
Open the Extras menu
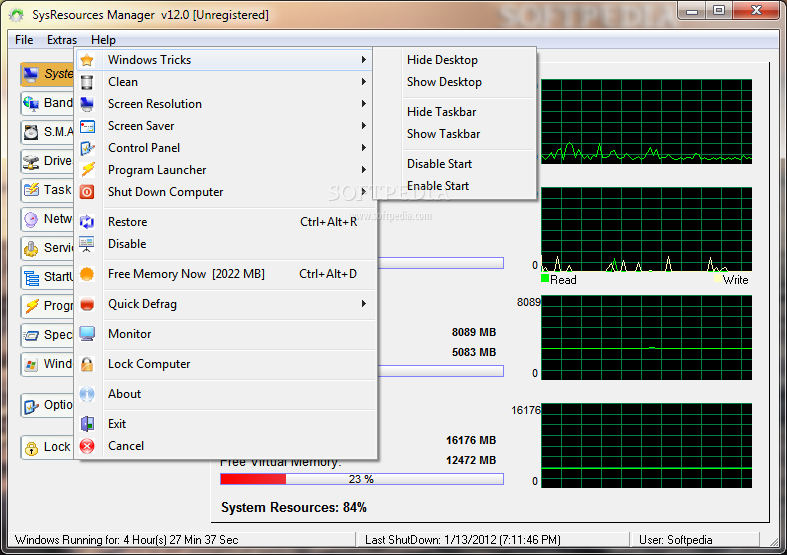tap(62, 40)
